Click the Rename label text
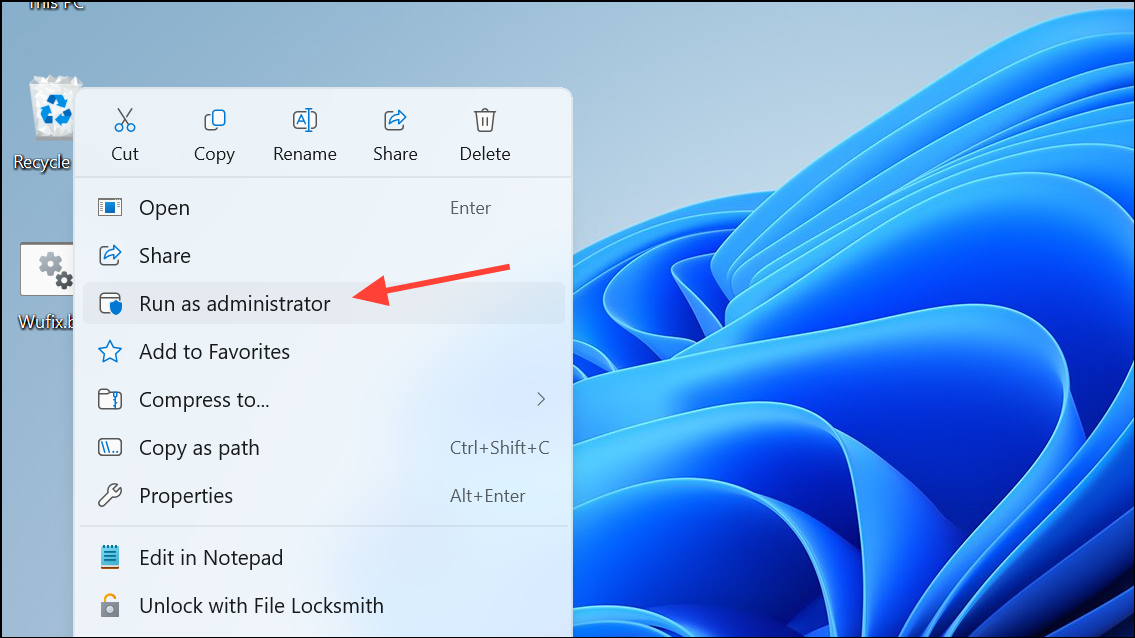This screenshot has height=638, width=1135. pos(305,154)
